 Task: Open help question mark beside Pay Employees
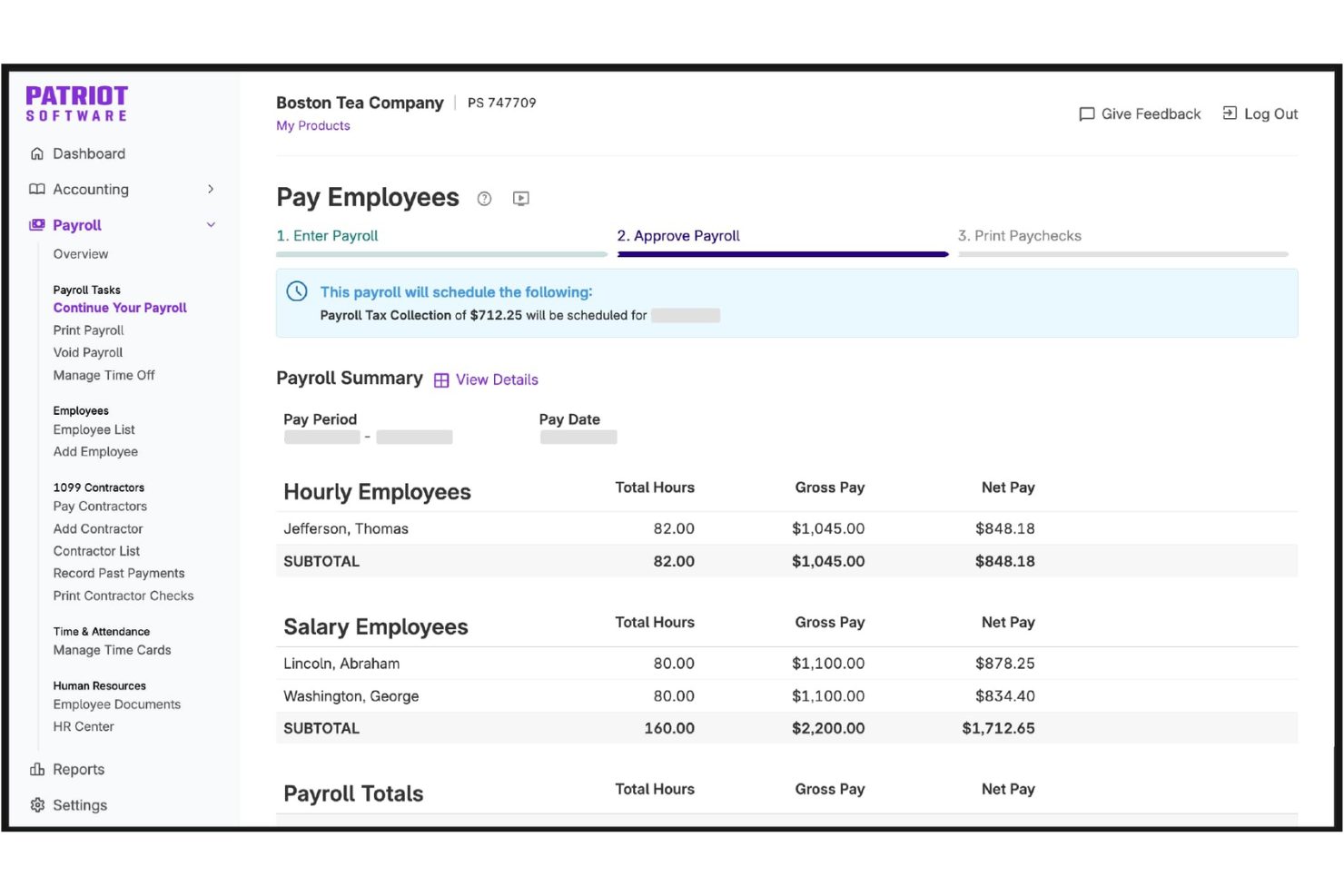pos(485,199)
